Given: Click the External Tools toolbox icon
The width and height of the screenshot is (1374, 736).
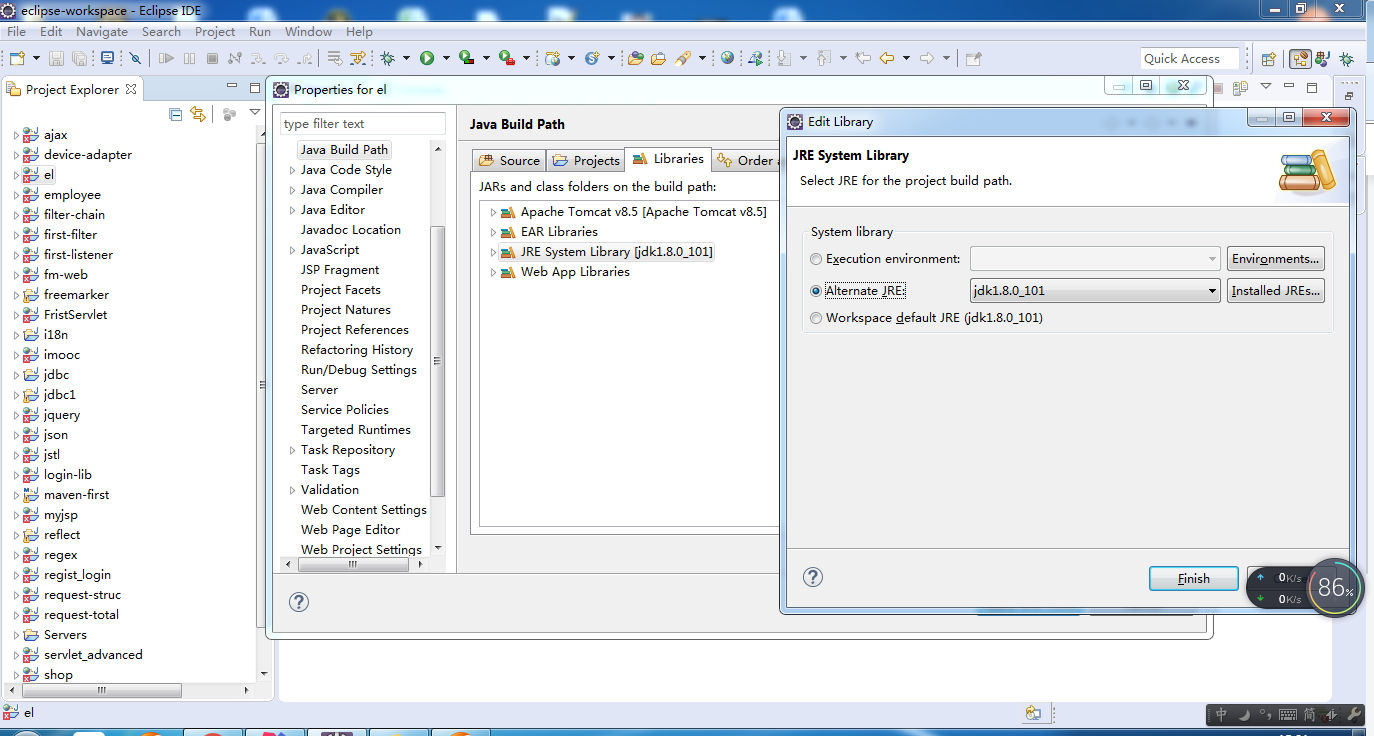Looking at the screenshot, I should pyautogui.click(x=507, y=59).
